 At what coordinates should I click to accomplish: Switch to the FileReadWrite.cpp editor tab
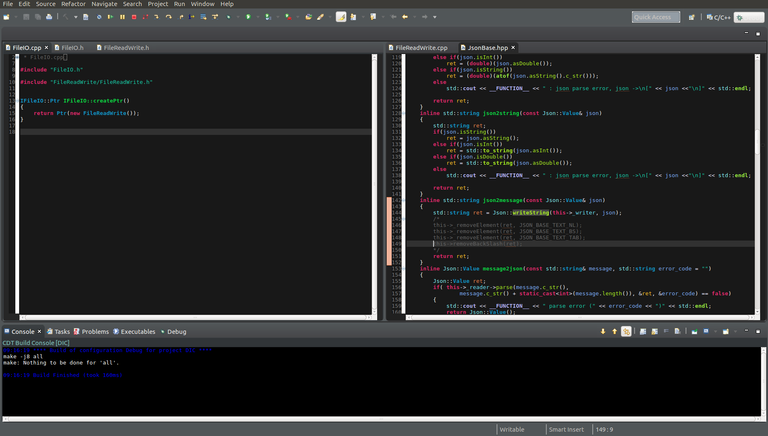coord(418,48)
